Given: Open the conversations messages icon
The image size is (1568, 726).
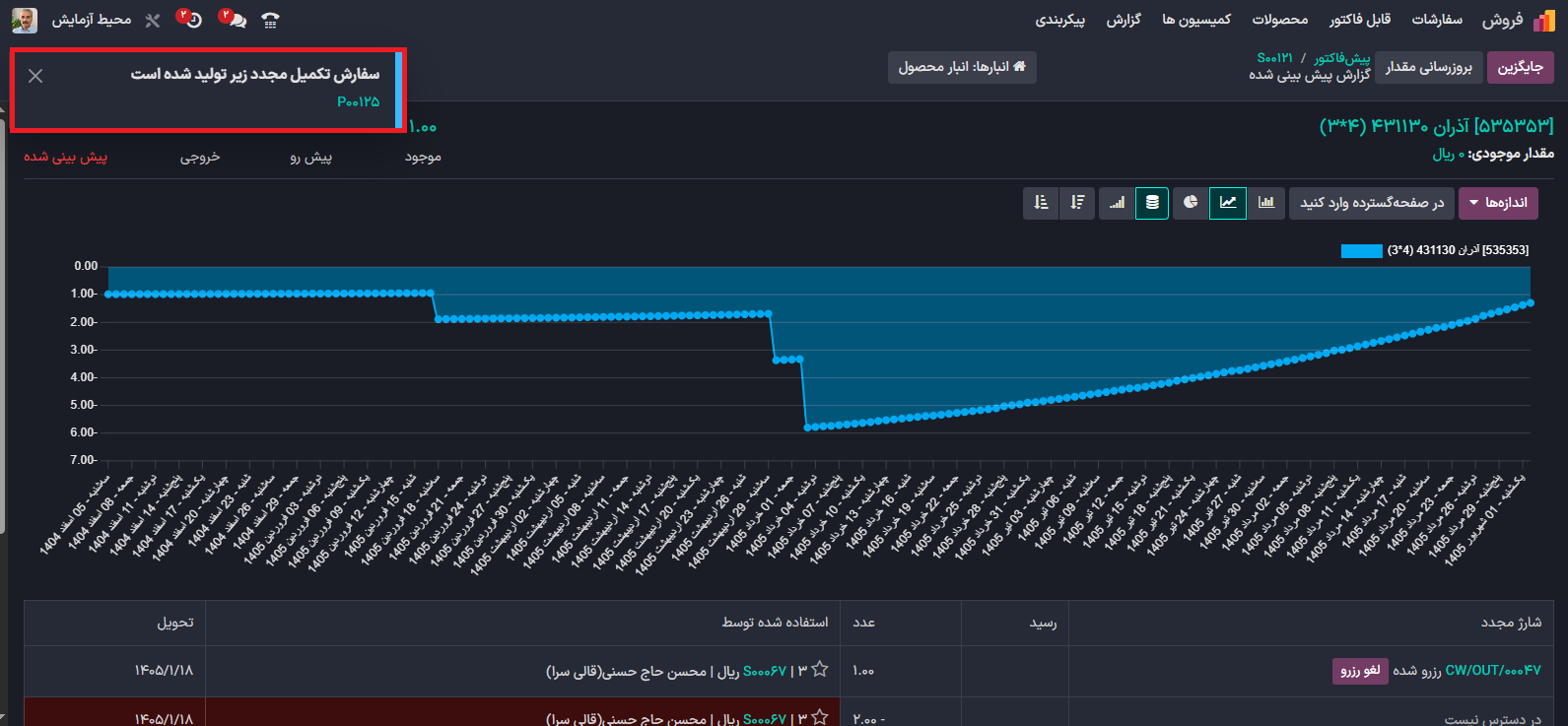Looking at the screenshot, I should pyautogui.click(x=235, y=20).
